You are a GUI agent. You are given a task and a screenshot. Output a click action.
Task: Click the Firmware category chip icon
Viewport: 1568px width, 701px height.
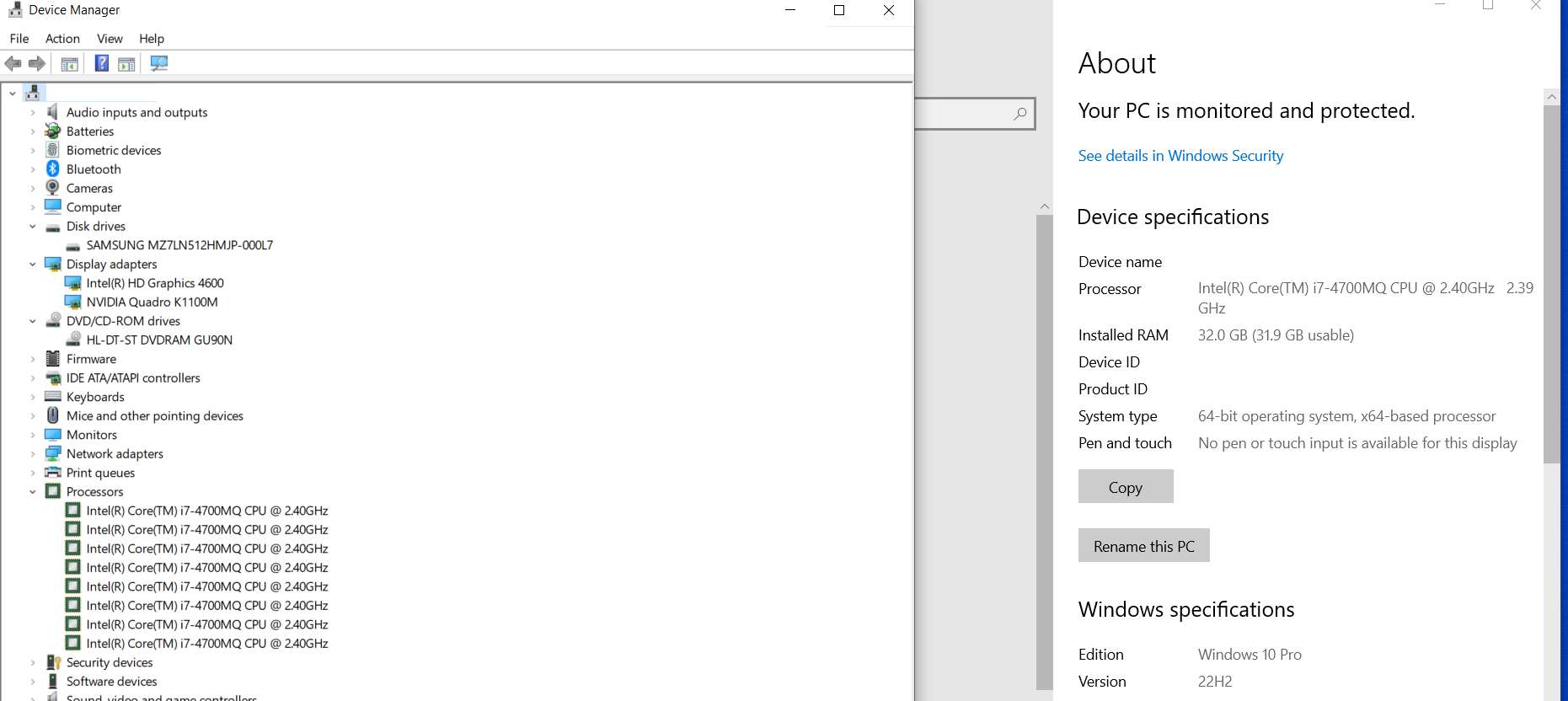pos(53,358)
